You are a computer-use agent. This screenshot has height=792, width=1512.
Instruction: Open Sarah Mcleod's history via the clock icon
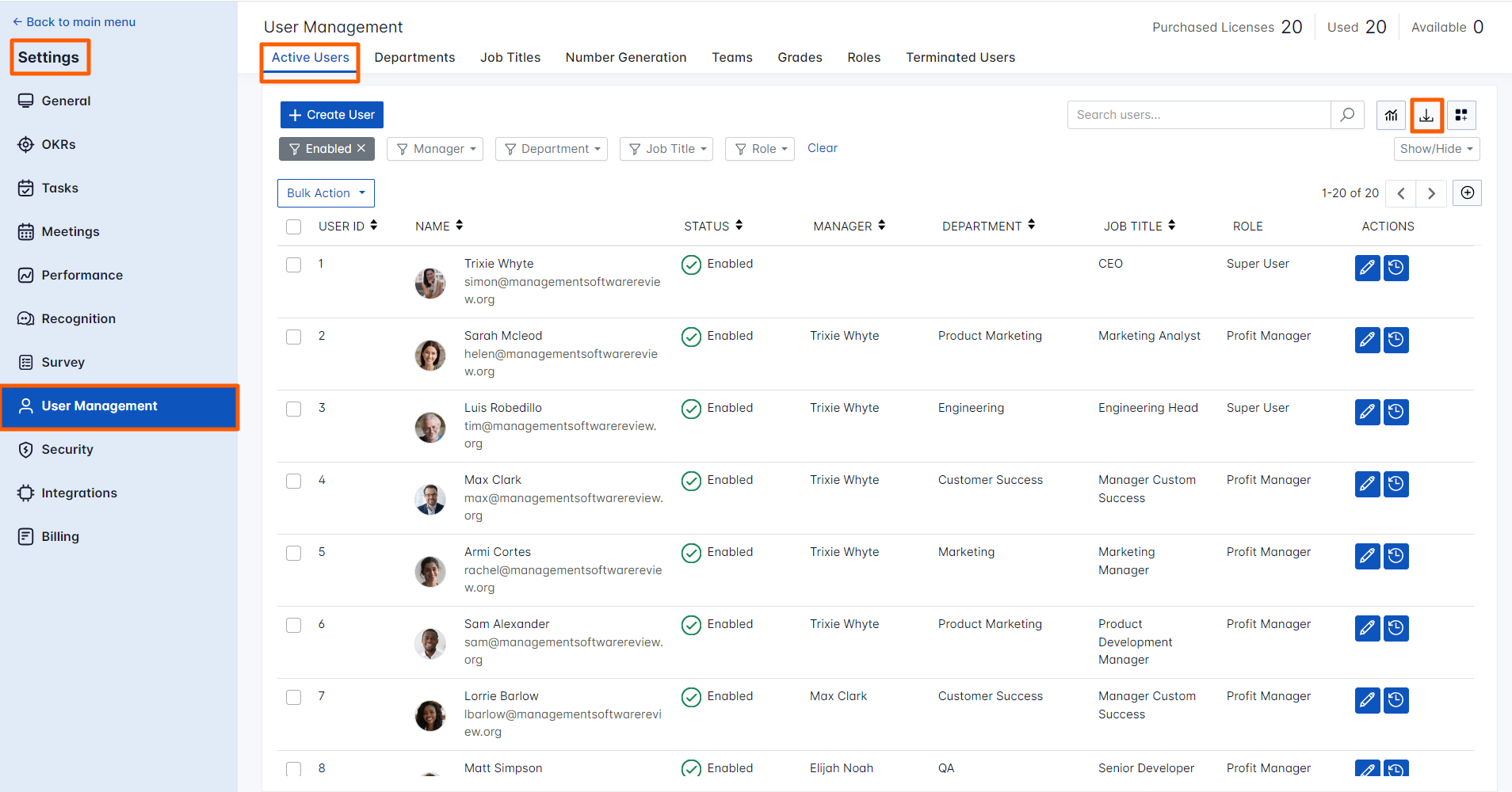point(1396,340)
